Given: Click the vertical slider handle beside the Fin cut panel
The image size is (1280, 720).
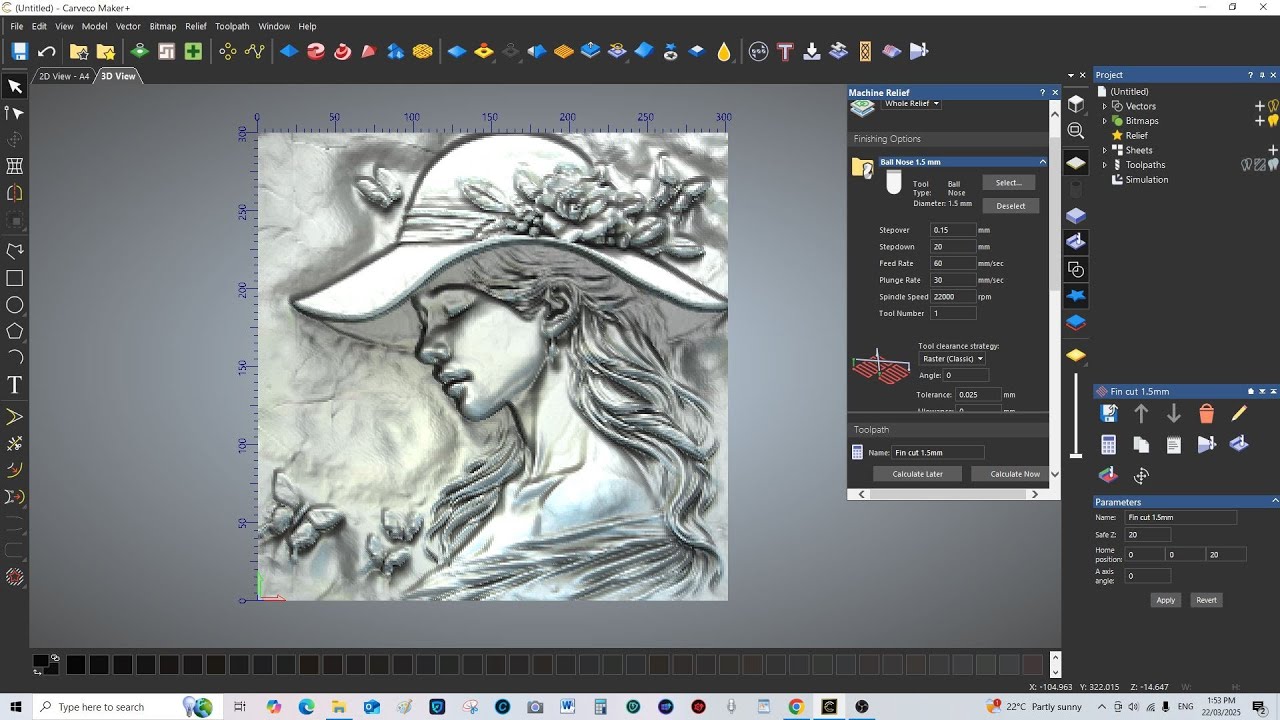Looking at the screenshot, I should coord(1076,455).
